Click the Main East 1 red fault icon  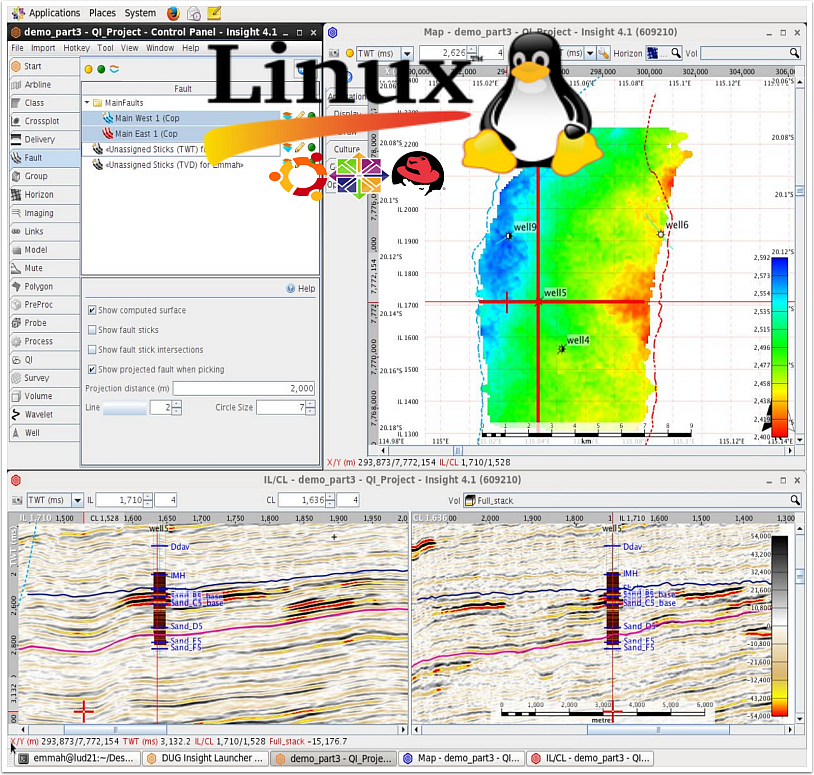point(107,134)
